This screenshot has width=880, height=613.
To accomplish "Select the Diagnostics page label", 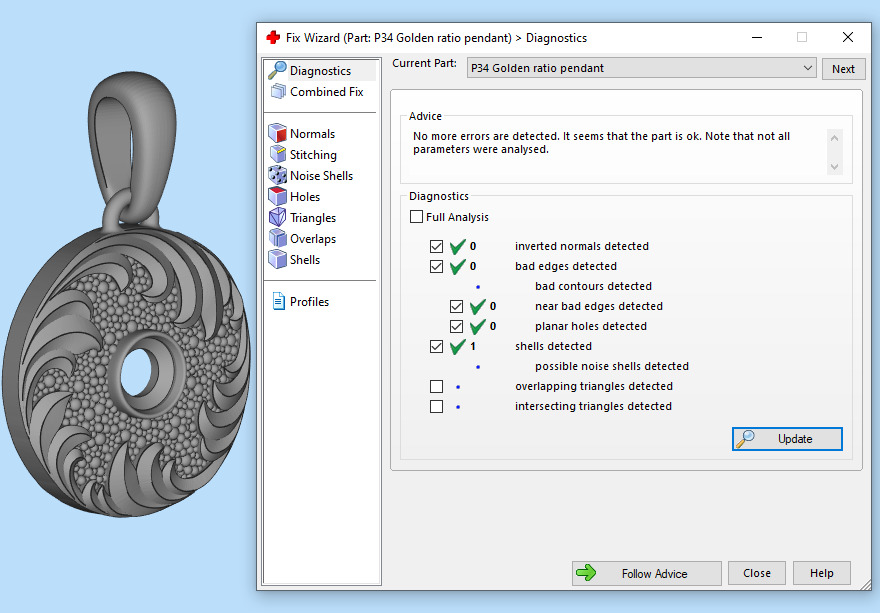I will point(320,71).
